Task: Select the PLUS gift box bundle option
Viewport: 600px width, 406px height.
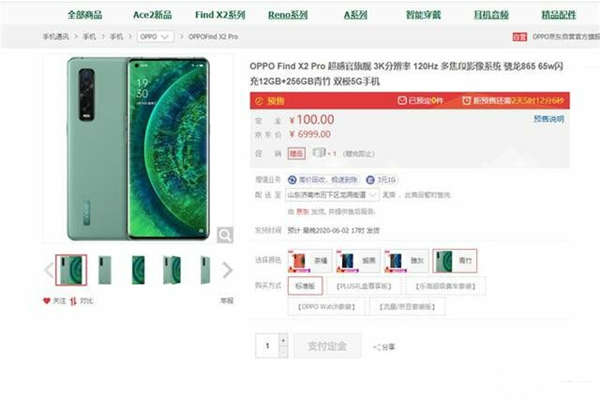Action: click(x=364, y=286)
